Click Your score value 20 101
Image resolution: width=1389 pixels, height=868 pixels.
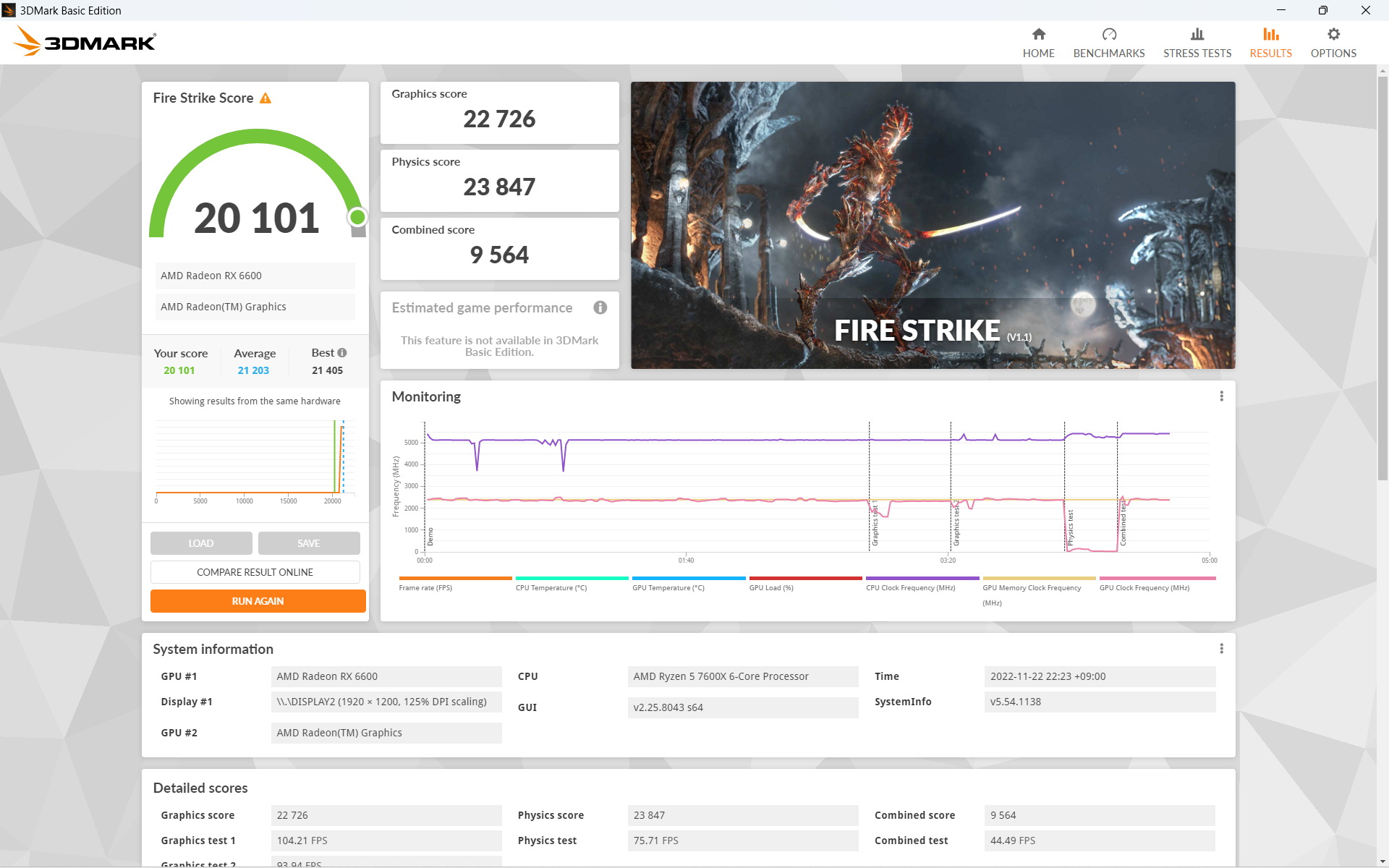coord(179,370)
